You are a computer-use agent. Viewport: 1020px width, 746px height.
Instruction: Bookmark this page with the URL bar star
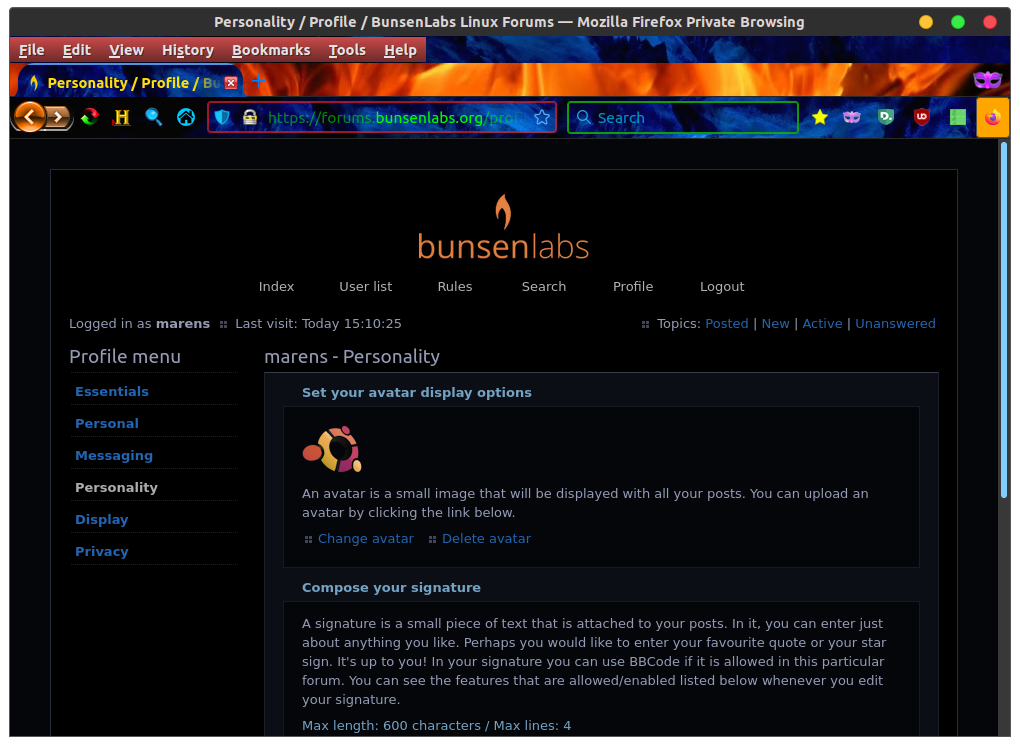542,118
